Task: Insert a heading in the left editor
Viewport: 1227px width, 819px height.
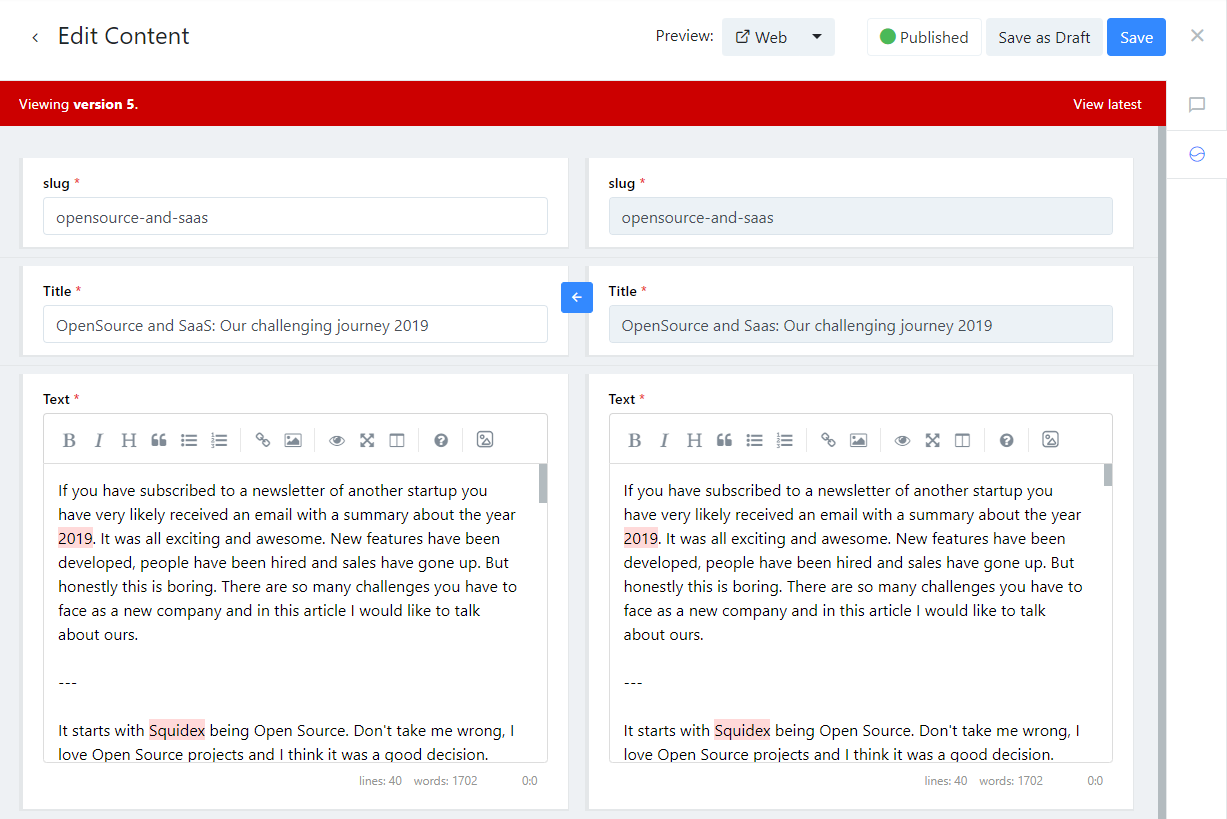Action: click(x=129, y=440)
